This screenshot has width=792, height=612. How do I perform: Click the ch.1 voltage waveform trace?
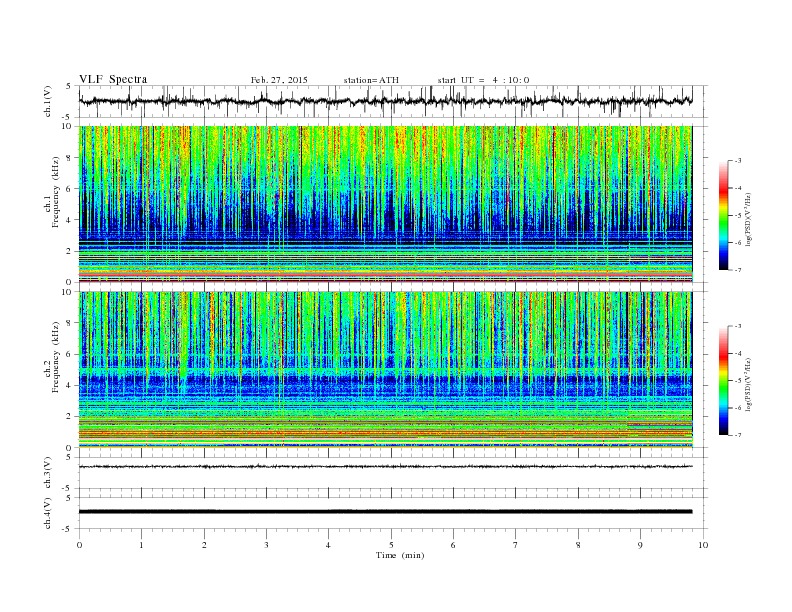pos(386,101)
